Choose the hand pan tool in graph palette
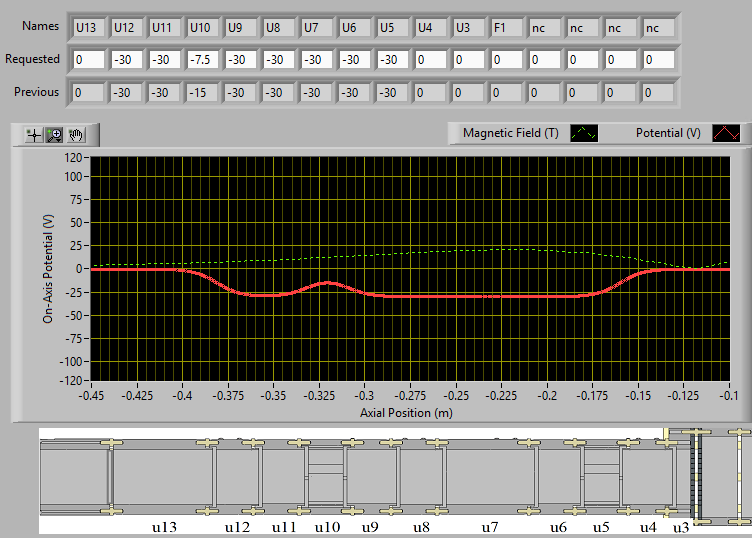Viewport: 752px width, 538px height. [x=75, y=135]
